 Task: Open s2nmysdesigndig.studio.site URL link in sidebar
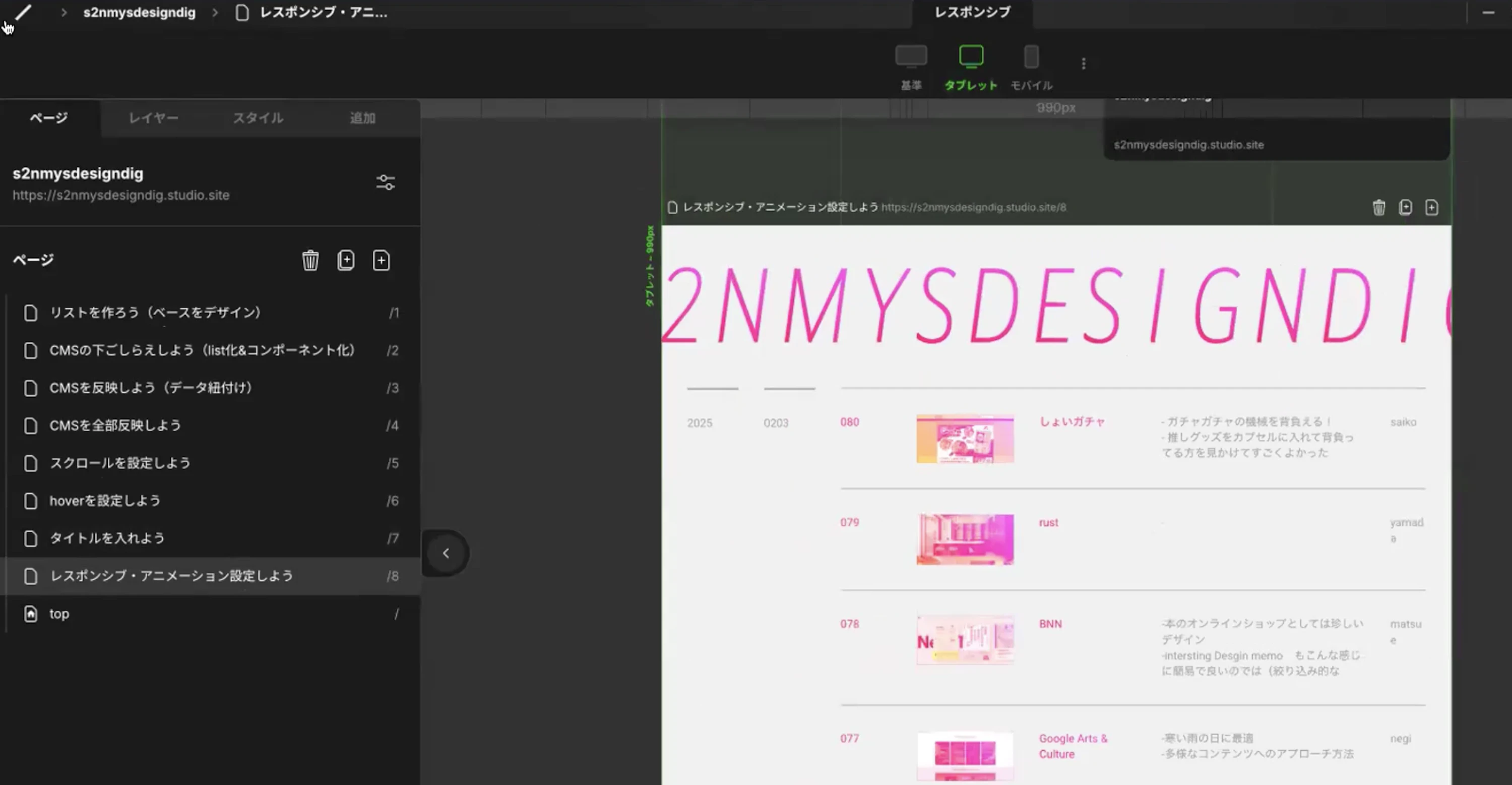point(121,195)
